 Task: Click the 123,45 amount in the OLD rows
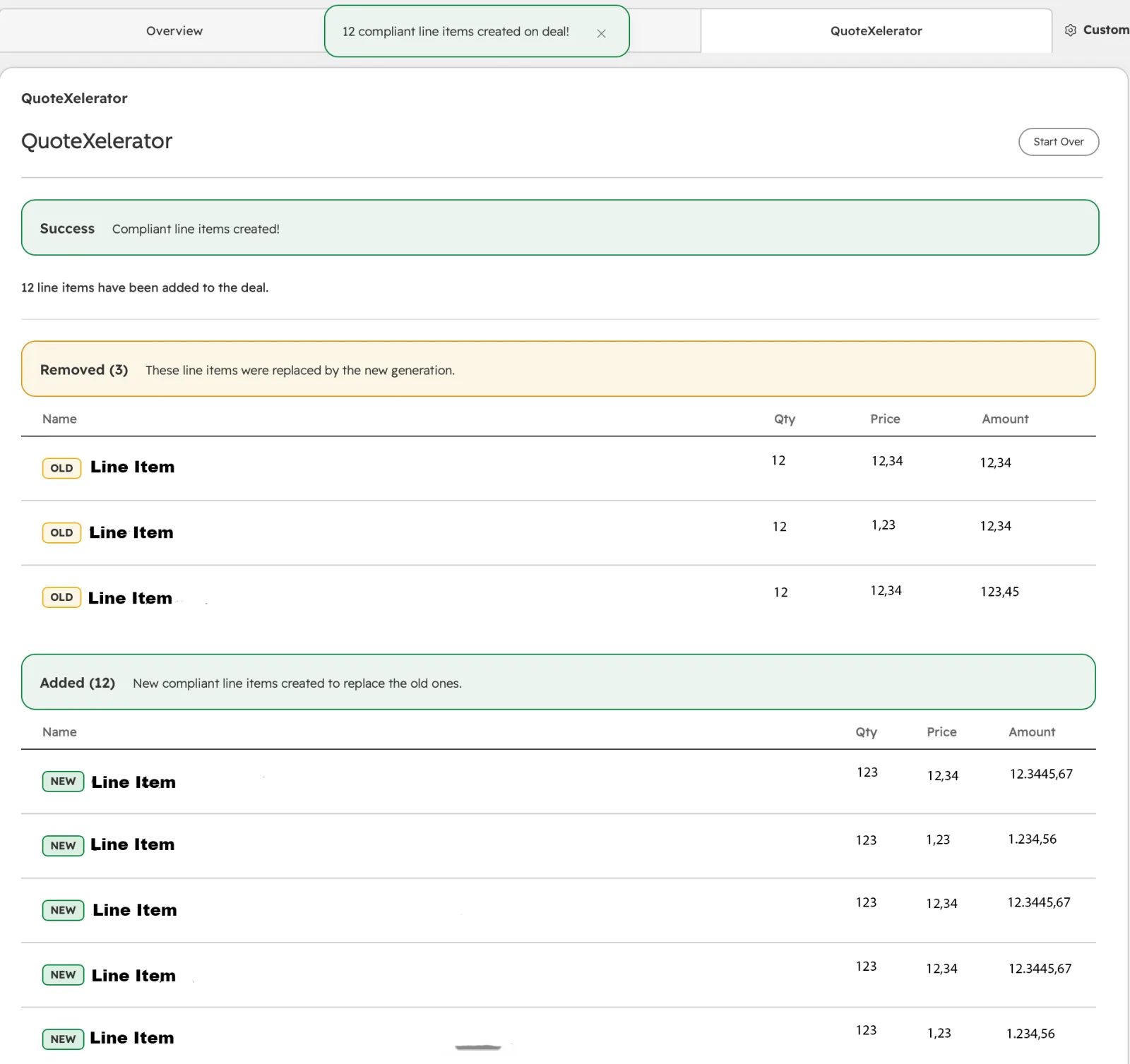pos(999,592)
